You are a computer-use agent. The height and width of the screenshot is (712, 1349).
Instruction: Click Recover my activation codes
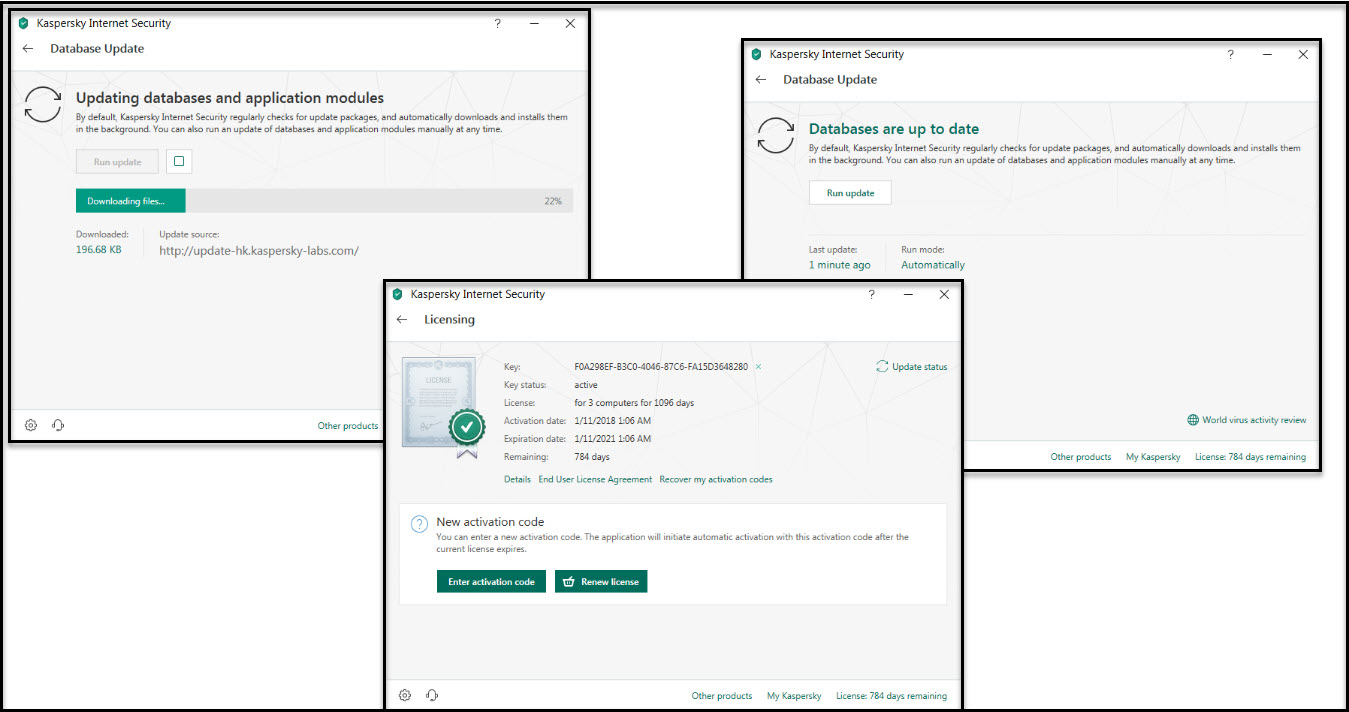click(716, 479)
